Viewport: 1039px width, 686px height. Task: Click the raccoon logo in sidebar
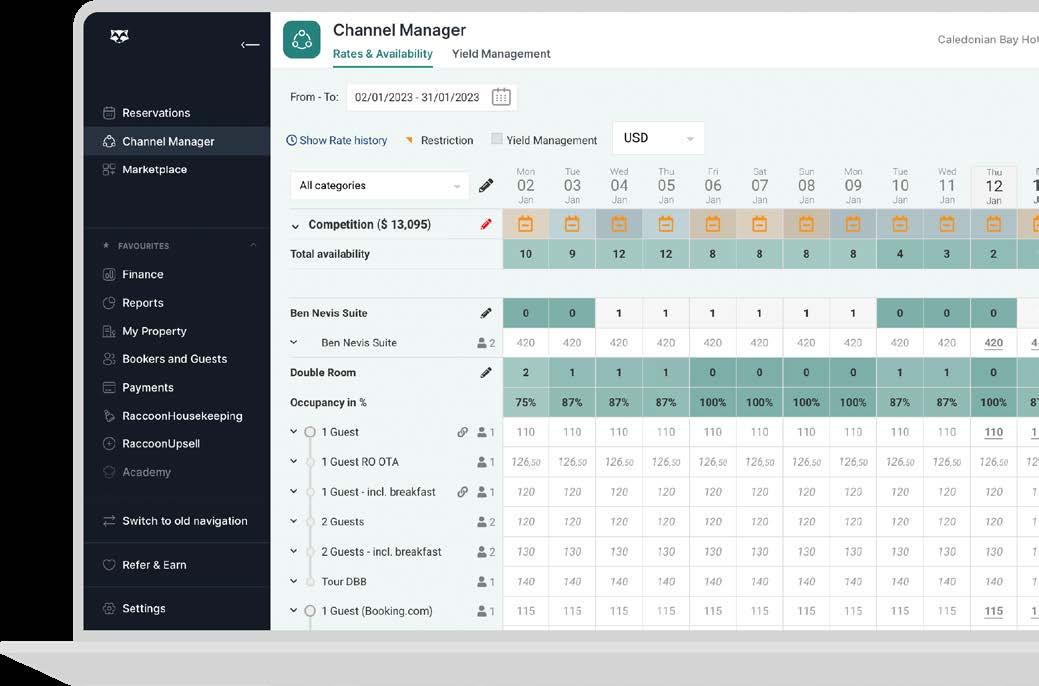point(119,36)
